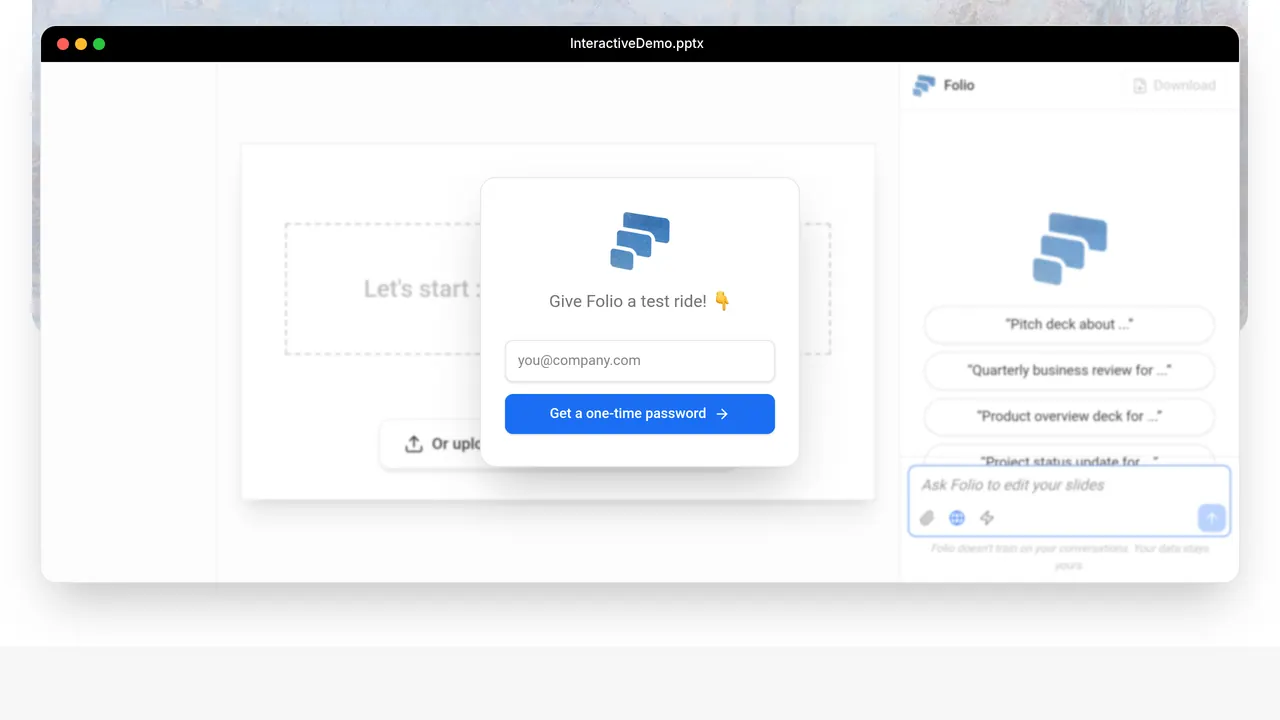
Task: Click the lightning bolt icon in chat box
Action: (987, 518)
